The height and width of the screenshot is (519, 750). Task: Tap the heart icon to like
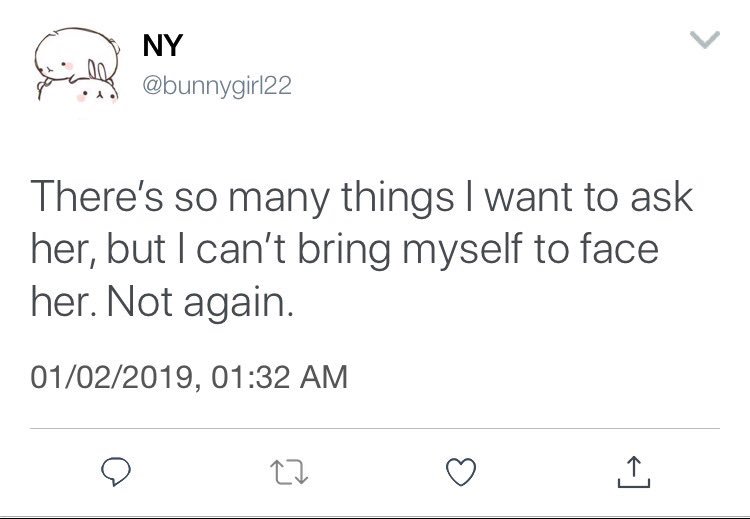[461, 469]
